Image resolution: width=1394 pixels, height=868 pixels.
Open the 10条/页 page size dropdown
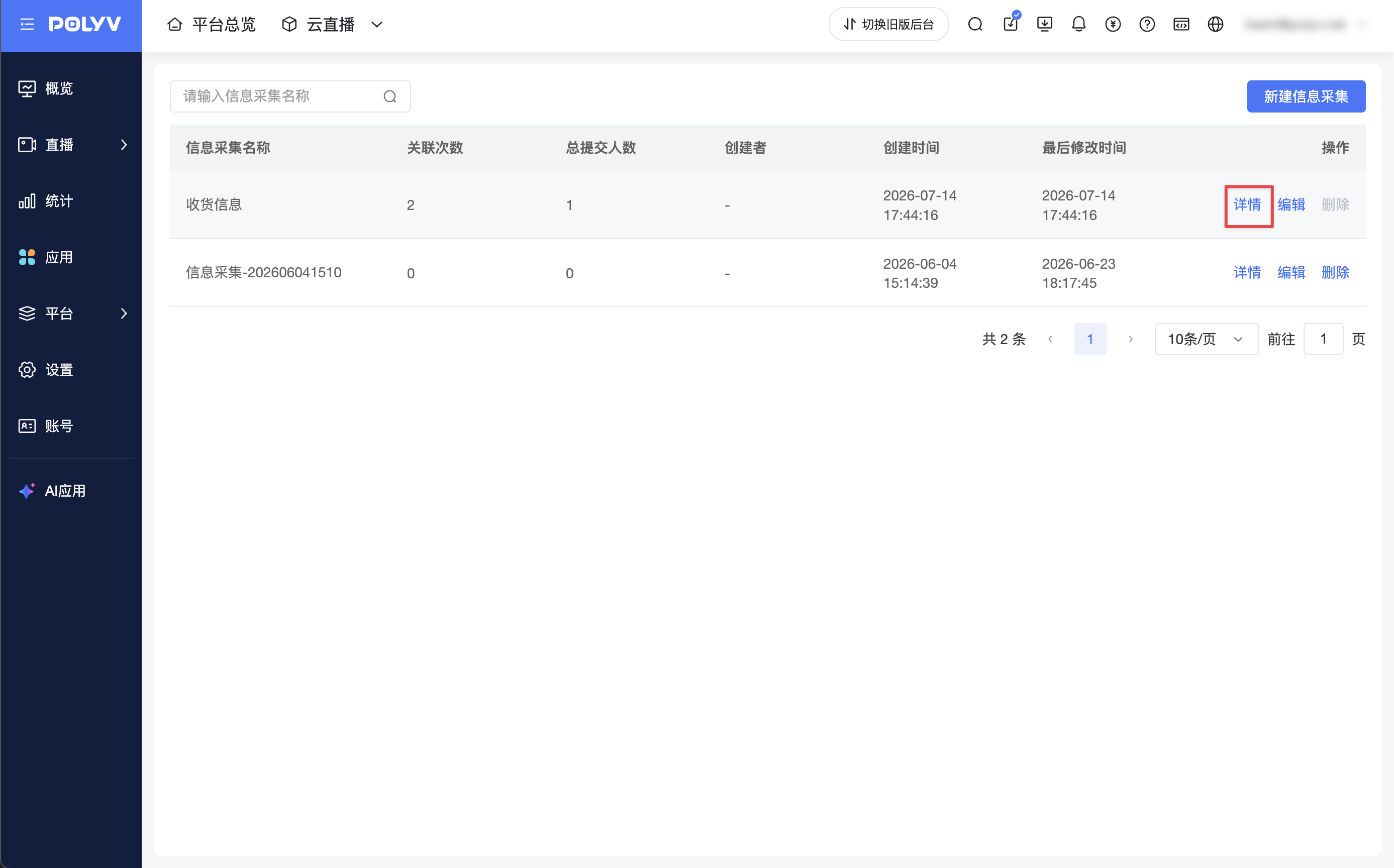pos(1206,339)
